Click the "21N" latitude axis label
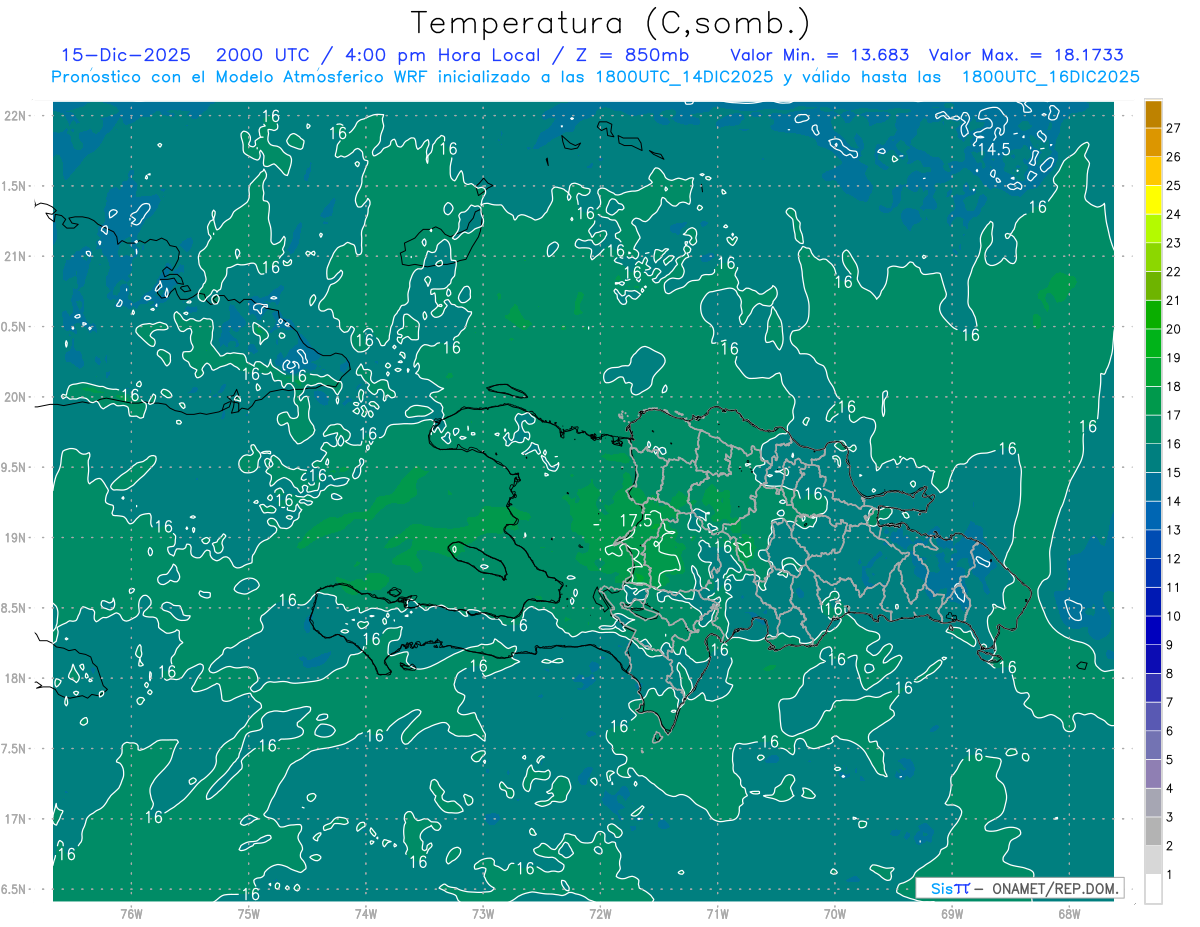The width and height of the screenshot is (1200, 927). point(17,256)
